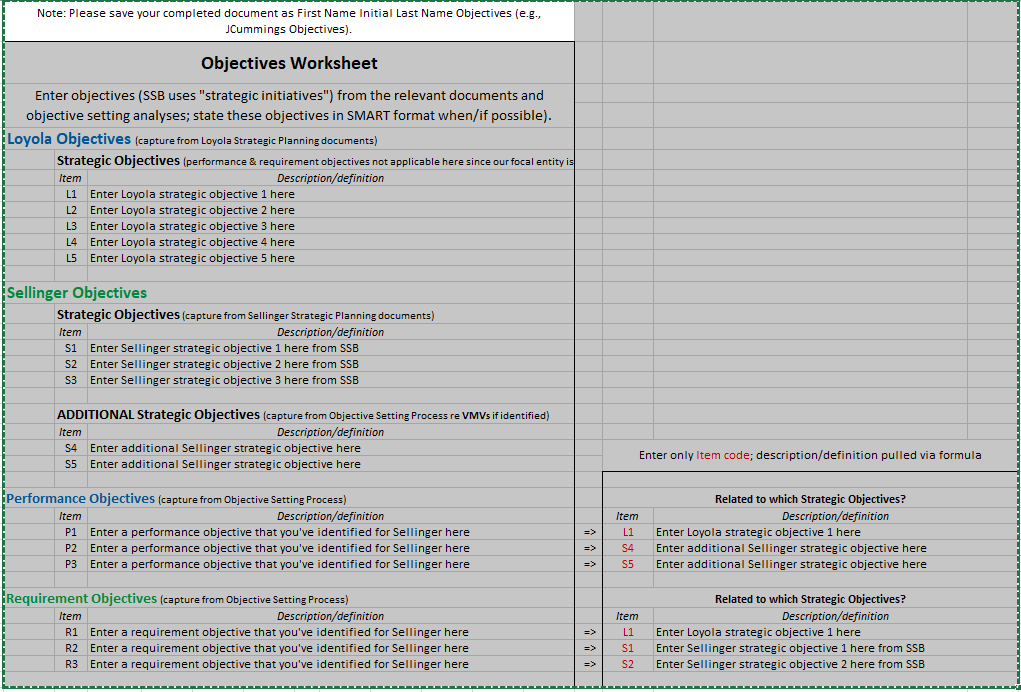Image resolution: width=1021 pixels, height=692 pixels.
Task: Click black item code S5 under ADDITIONAL objectives
Action: pyautogui.click(x=71, y=464)
